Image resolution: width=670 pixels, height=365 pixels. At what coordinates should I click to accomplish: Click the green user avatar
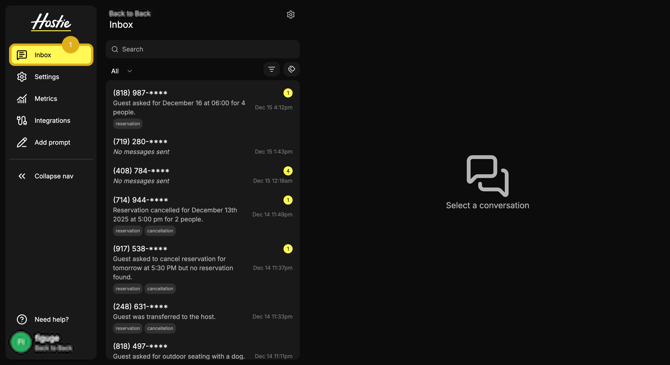coord(21,342)
